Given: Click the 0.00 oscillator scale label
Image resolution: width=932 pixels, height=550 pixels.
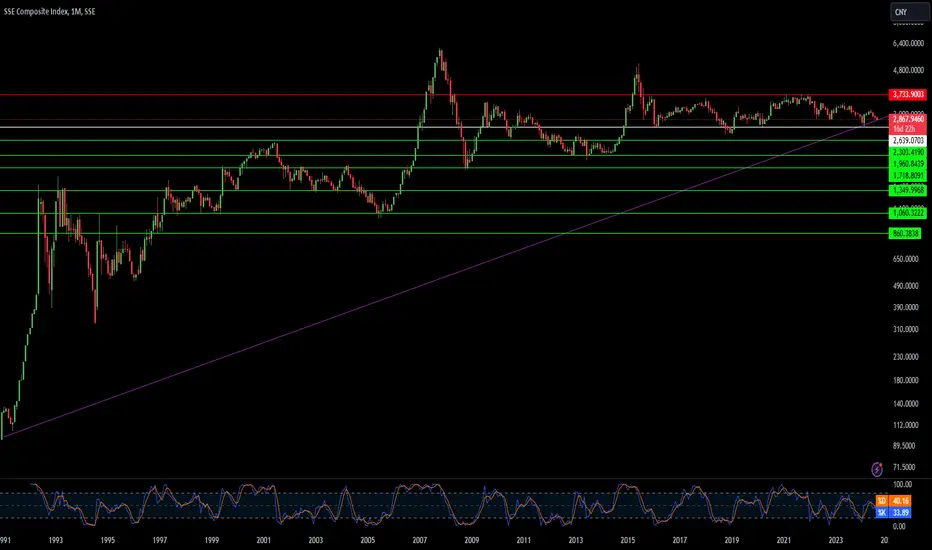Looking at the screenshot, I should (899, 526).
